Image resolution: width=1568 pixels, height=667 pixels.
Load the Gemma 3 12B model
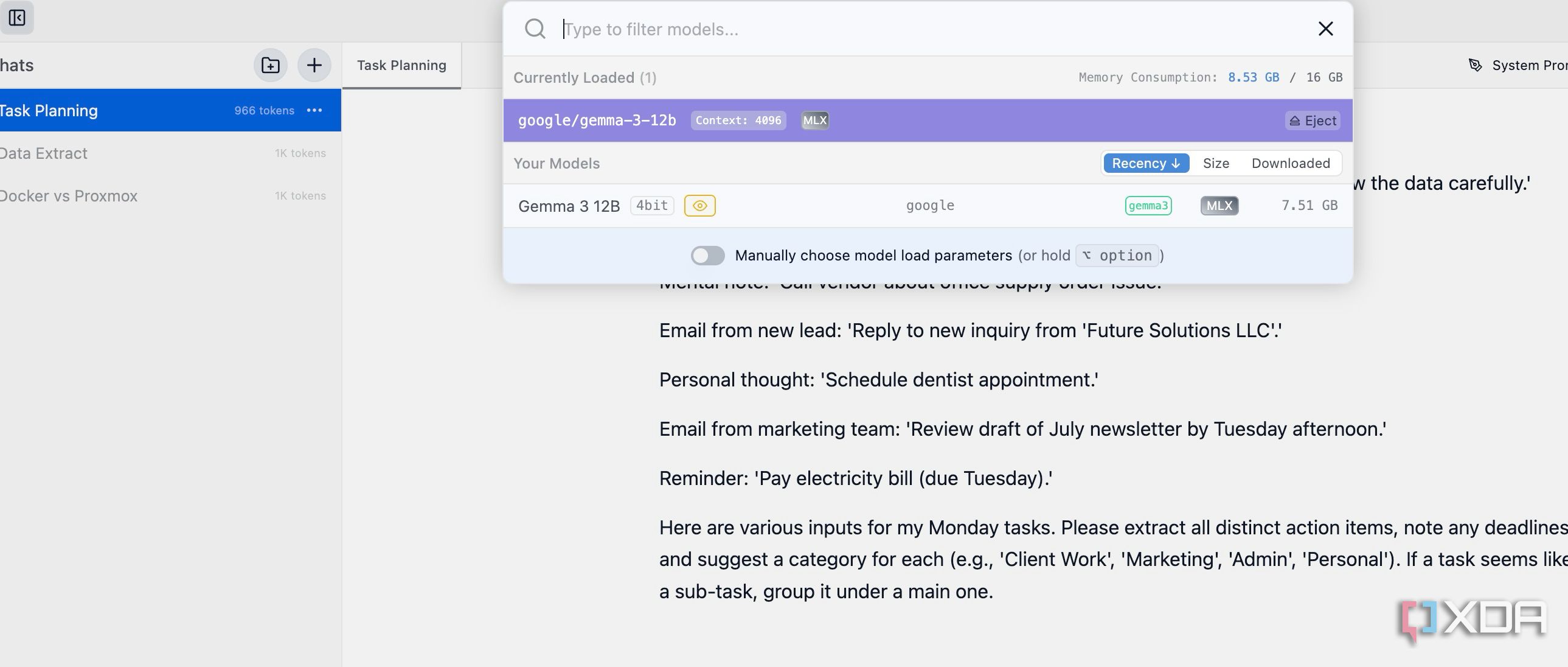tap(928, 206)
